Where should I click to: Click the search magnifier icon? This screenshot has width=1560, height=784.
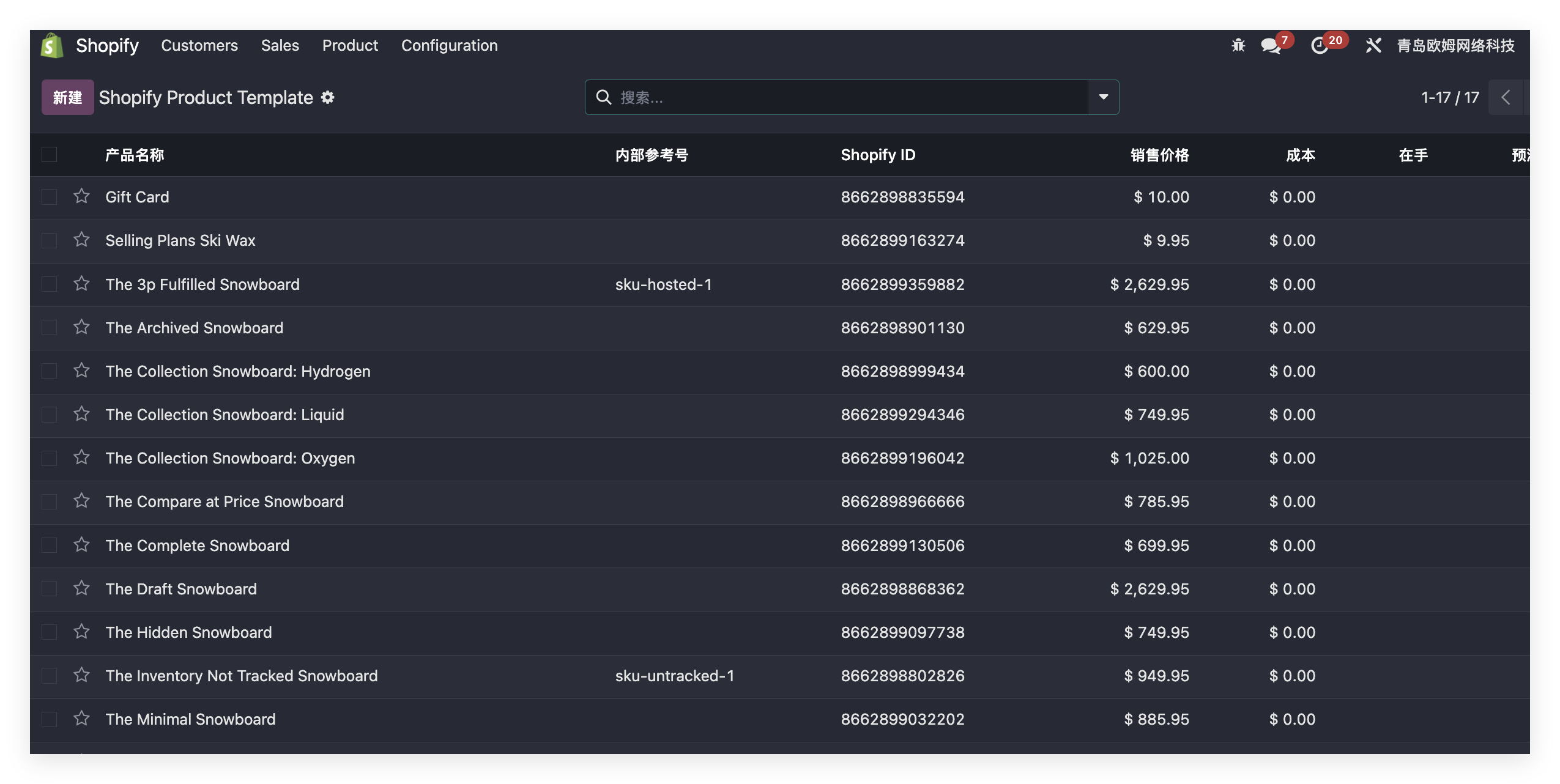603,97
